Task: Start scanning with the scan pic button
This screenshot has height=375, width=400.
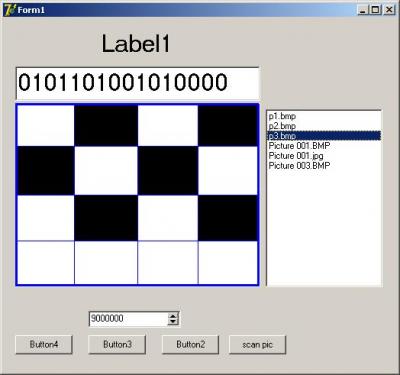Action: 257,345
